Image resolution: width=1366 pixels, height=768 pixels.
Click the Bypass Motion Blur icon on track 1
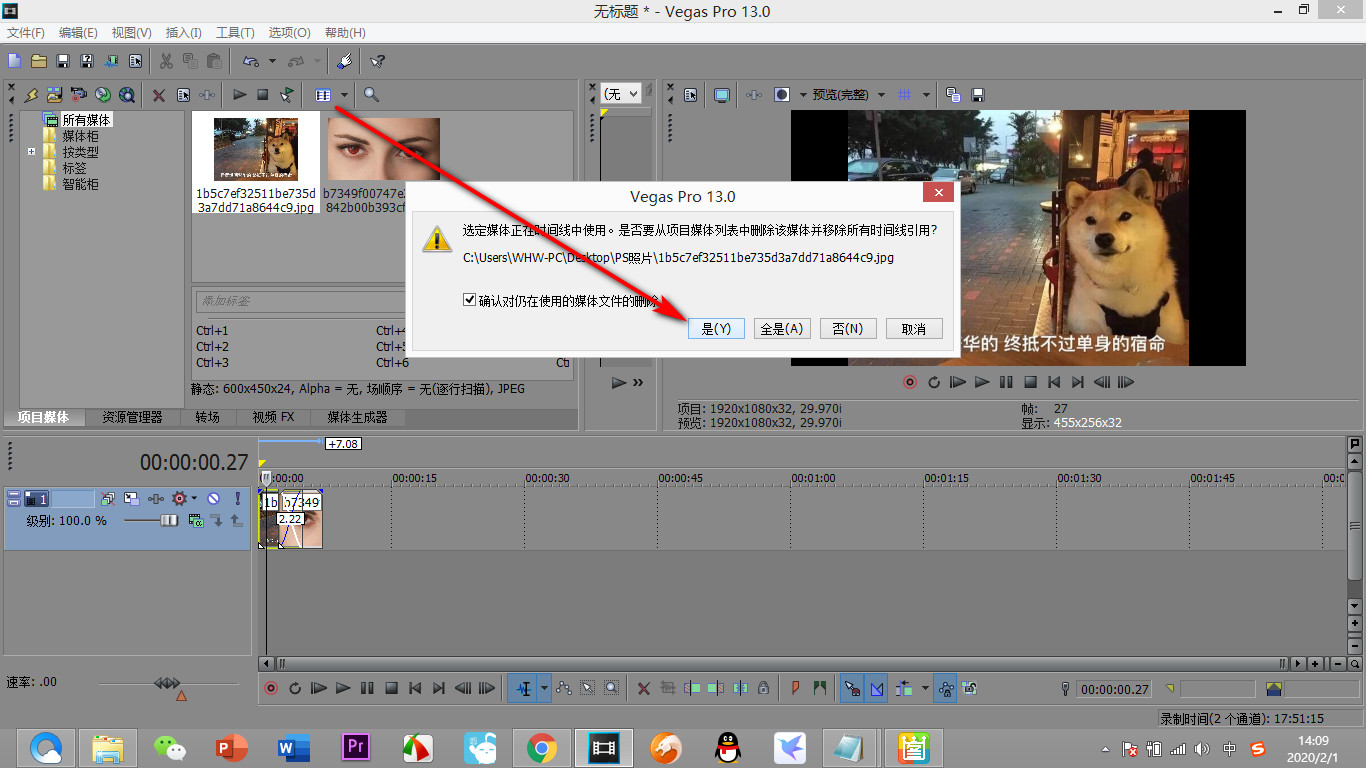[108, 498]
